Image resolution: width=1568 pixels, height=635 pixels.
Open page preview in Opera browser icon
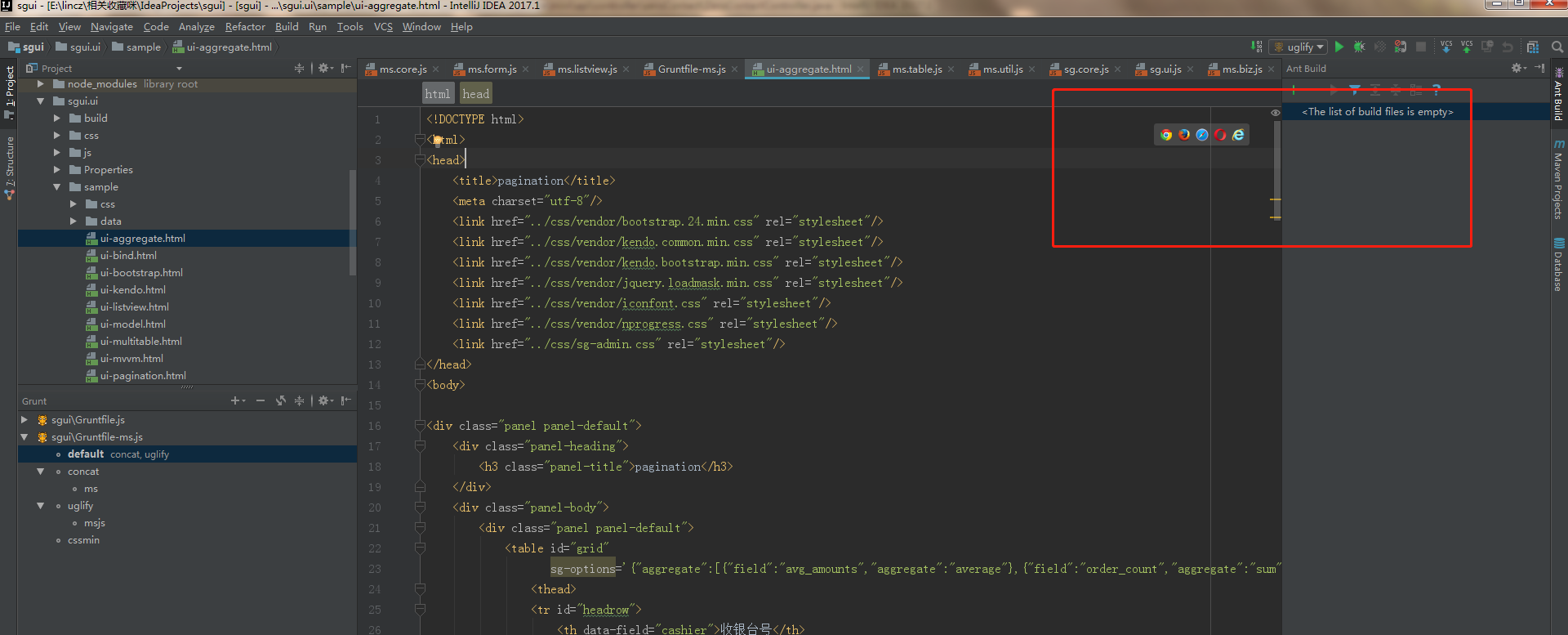point(1220,135)
